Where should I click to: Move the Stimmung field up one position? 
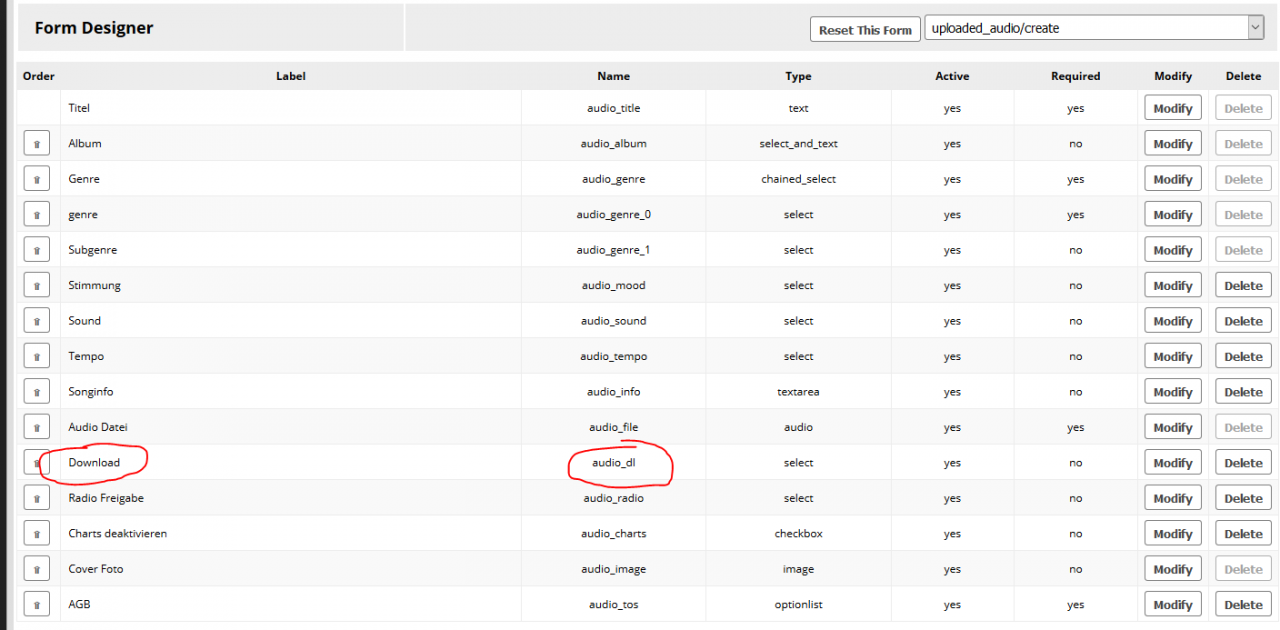(37, 286)
